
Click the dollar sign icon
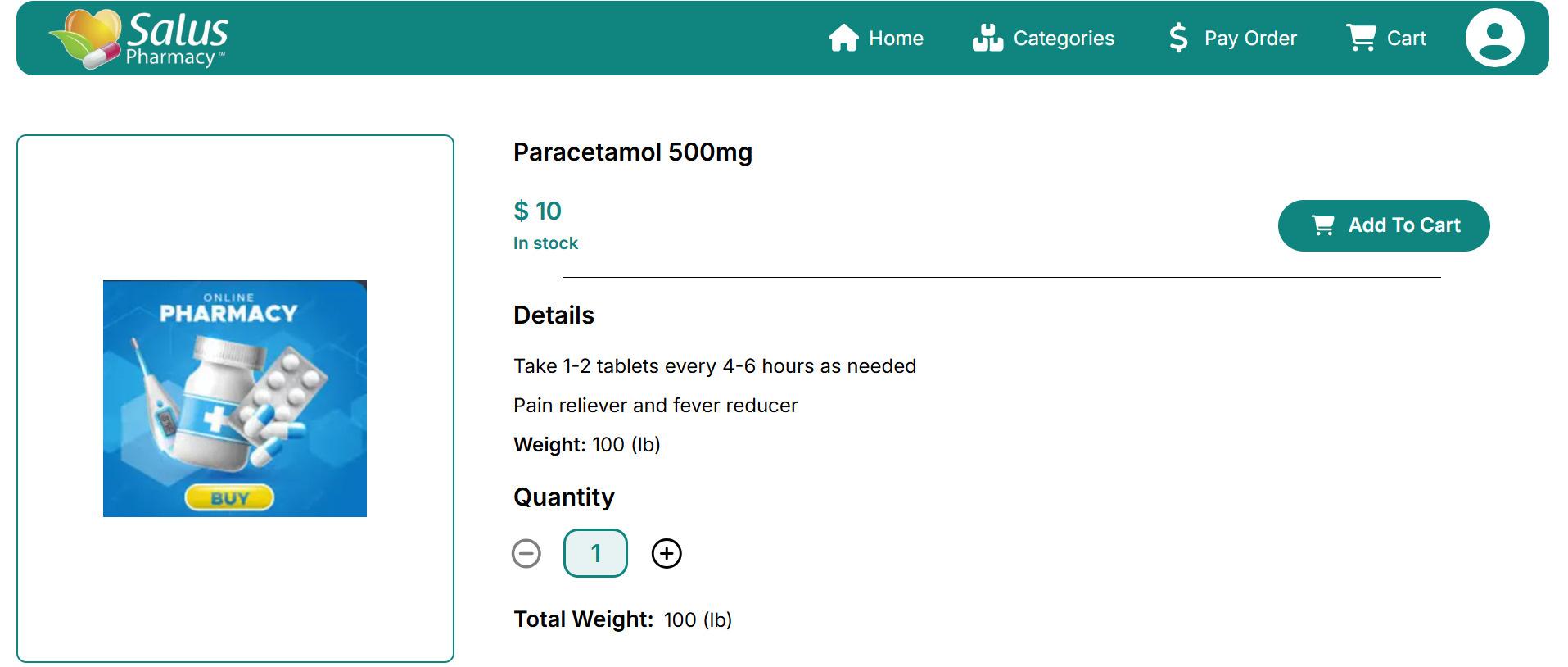pyautogui.click(x=1178, y=39)
